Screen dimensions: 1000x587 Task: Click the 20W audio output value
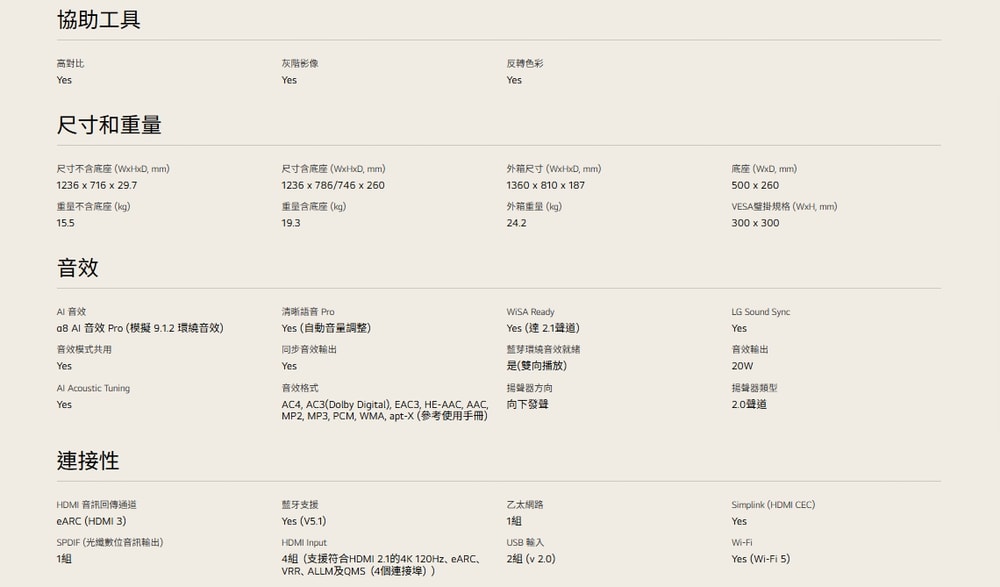(742, 366)
